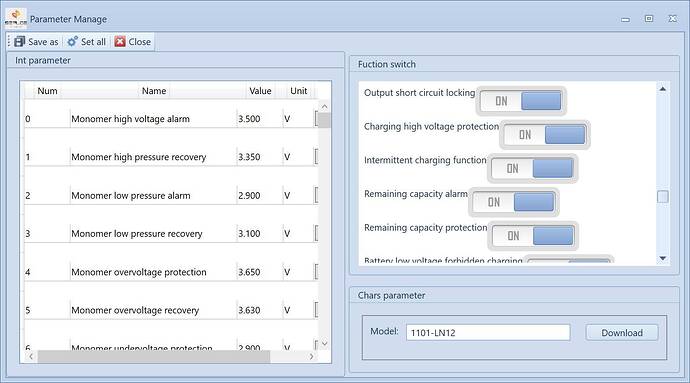Click the Unit column header
Viewport: 690px width, 383px height.
(298, 91)
